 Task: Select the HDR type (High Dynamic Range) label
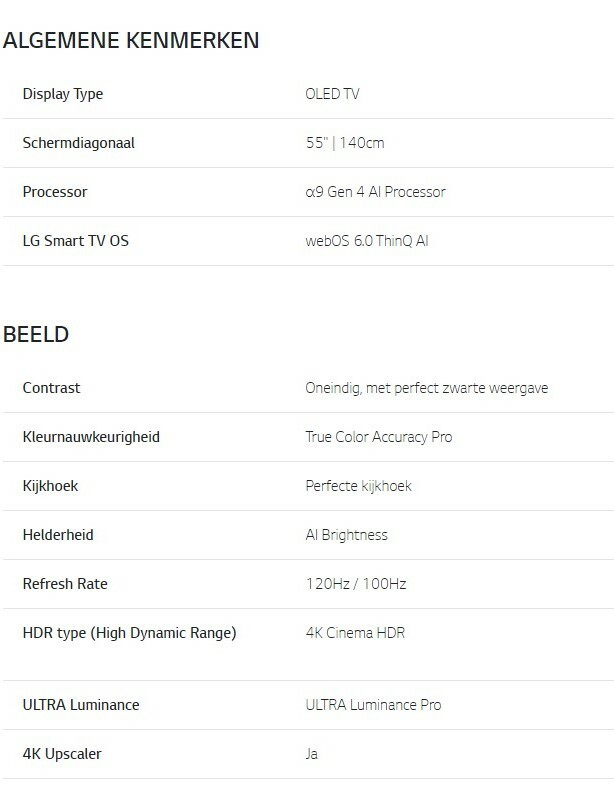129,633
